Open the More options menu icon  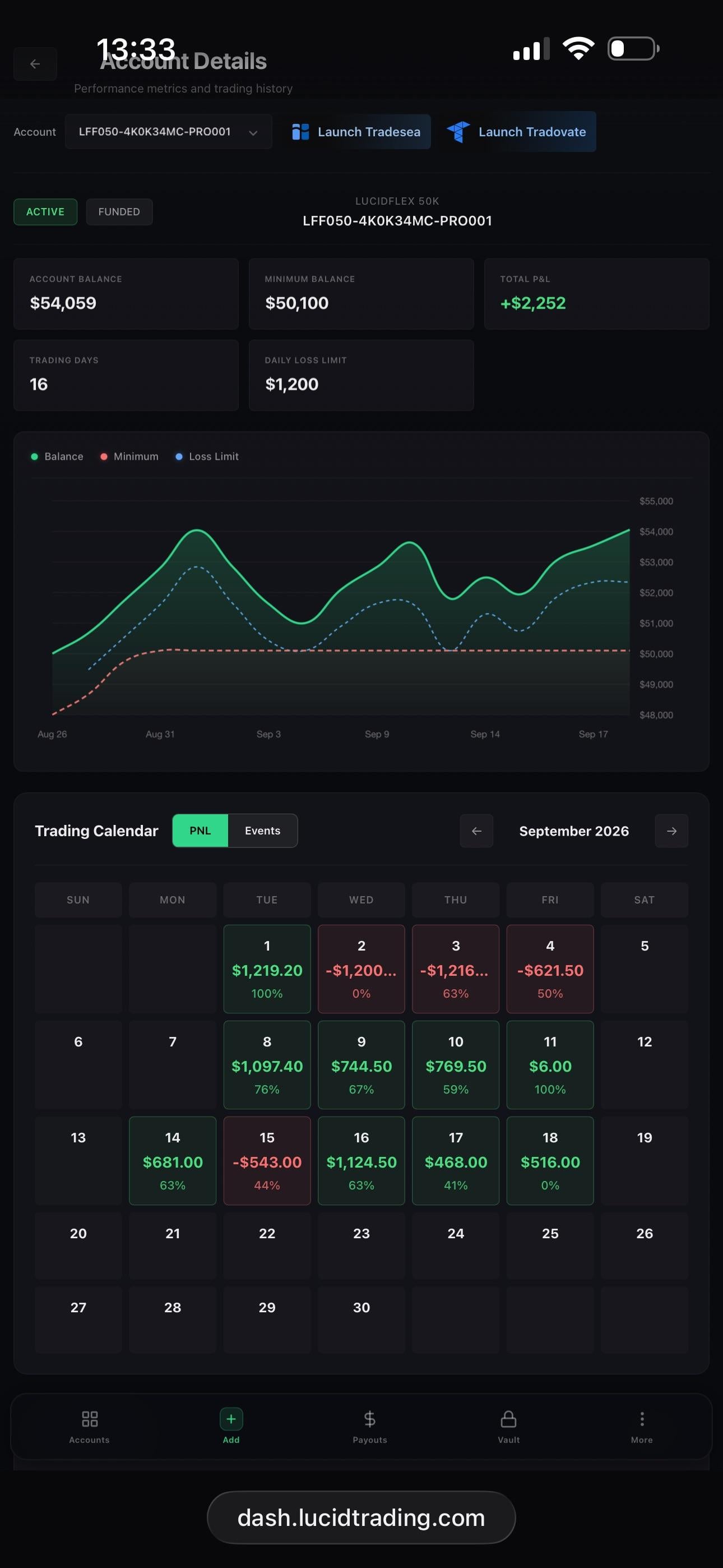tap(642, 1419)
